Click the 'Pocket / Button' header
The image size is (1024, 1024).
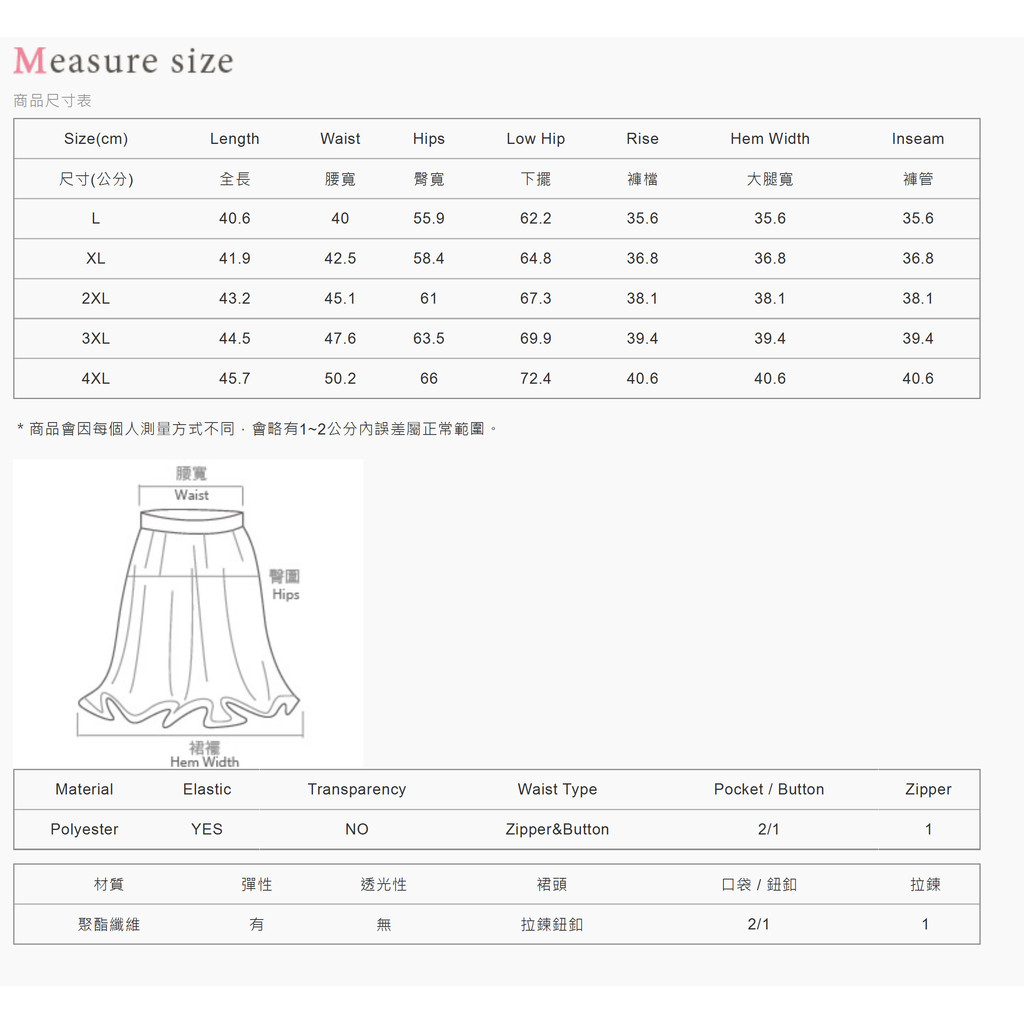(768, 789)
